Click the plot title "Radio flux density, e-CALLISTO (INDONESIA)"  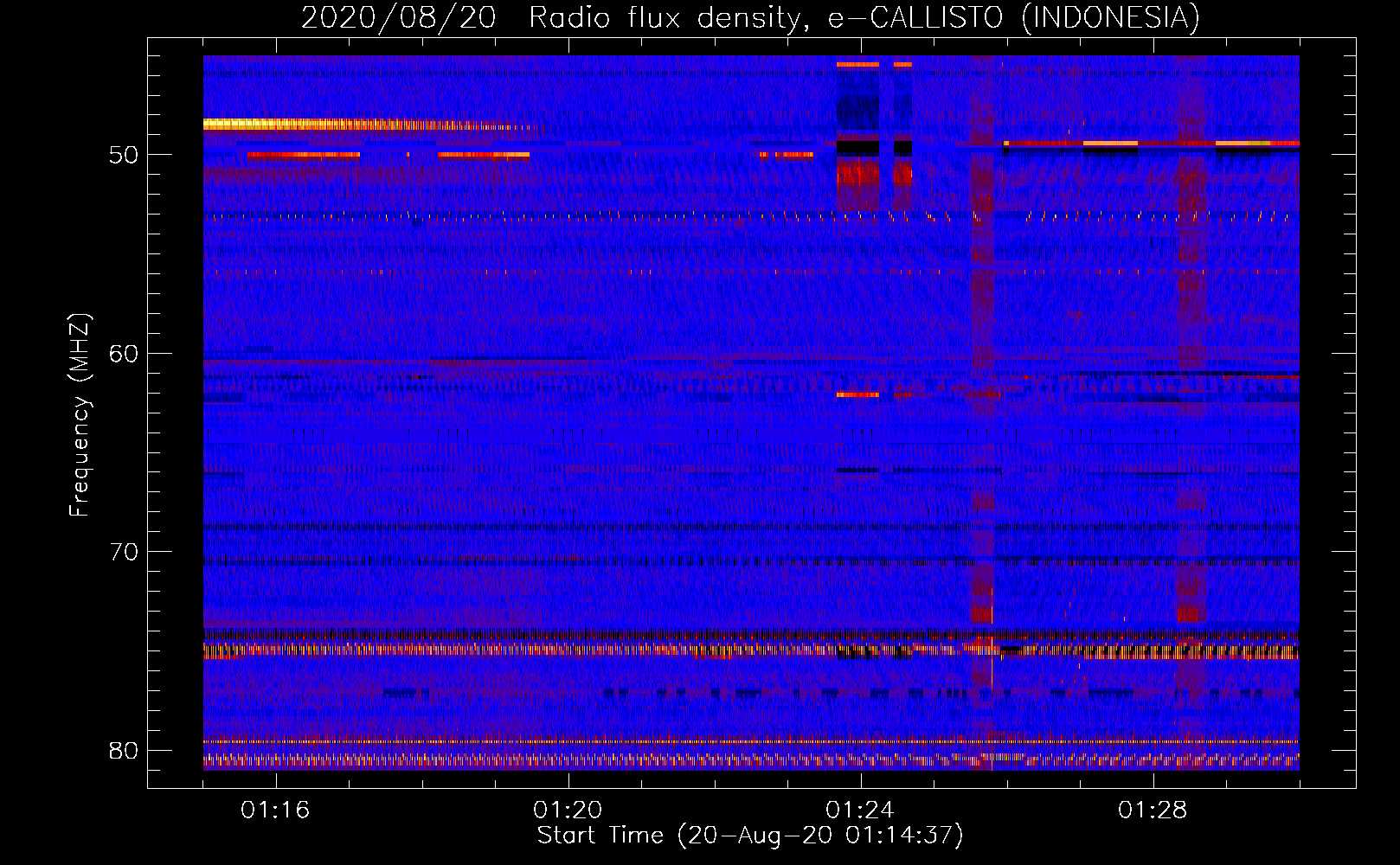coord(864,17)
